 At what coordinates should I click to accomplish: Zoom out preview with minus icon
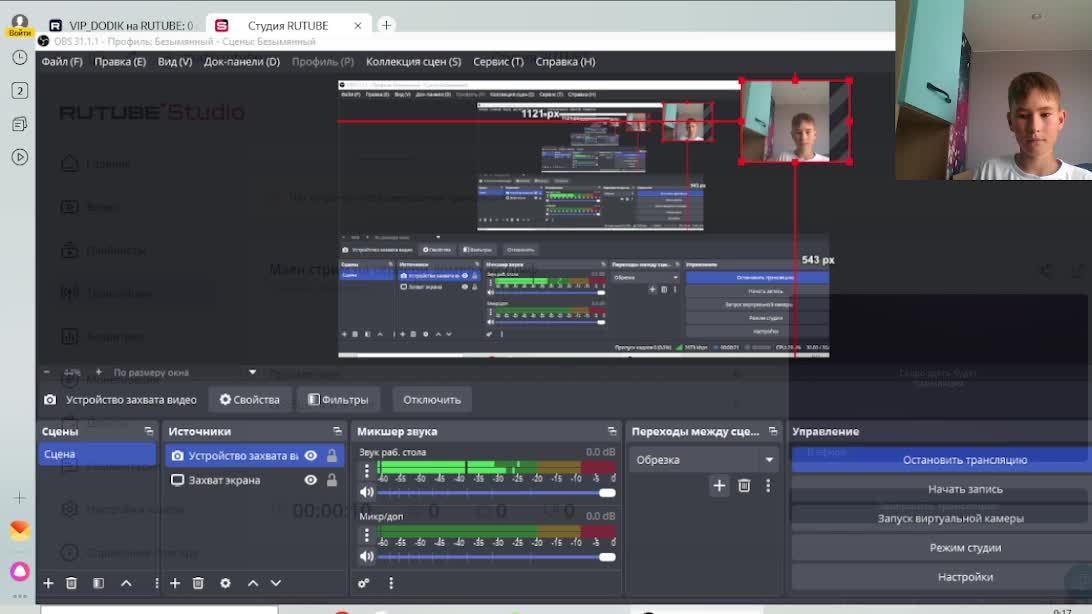(x=47, y=372)
